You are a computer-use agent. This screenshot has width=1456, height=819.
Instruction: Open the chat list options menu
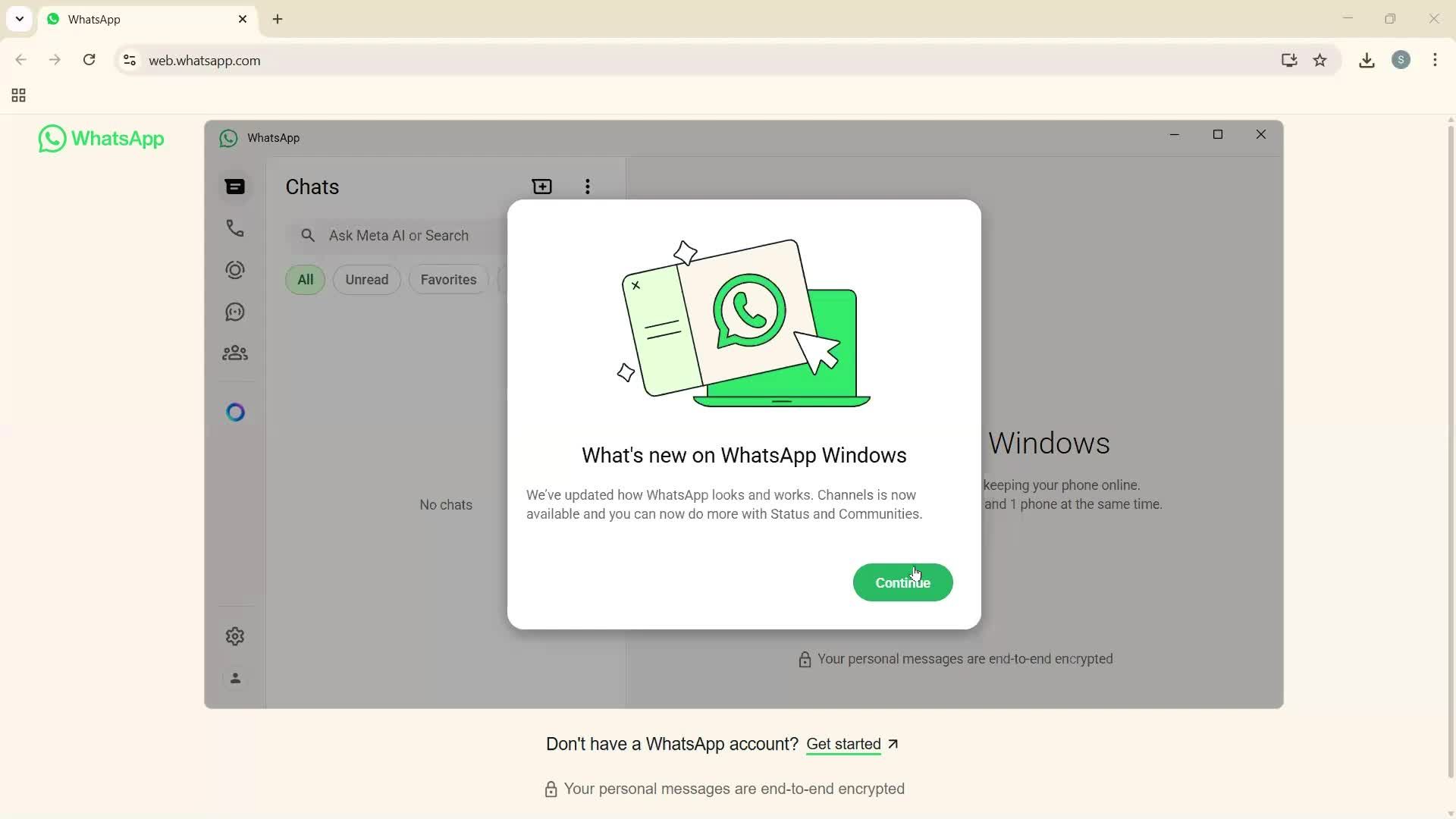point(588,187)
